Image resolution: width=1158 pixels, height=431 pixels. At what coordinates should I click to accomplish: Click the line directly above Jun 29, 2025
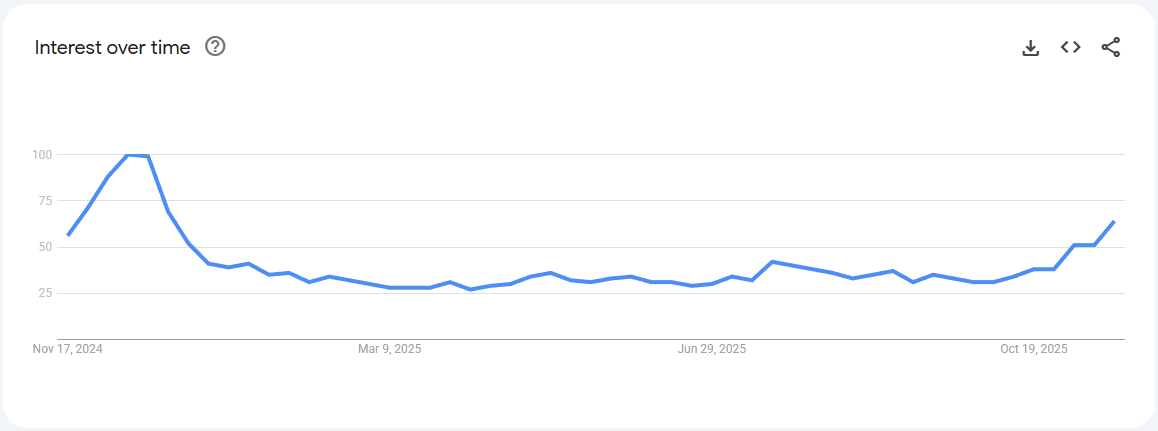[712, 284]
